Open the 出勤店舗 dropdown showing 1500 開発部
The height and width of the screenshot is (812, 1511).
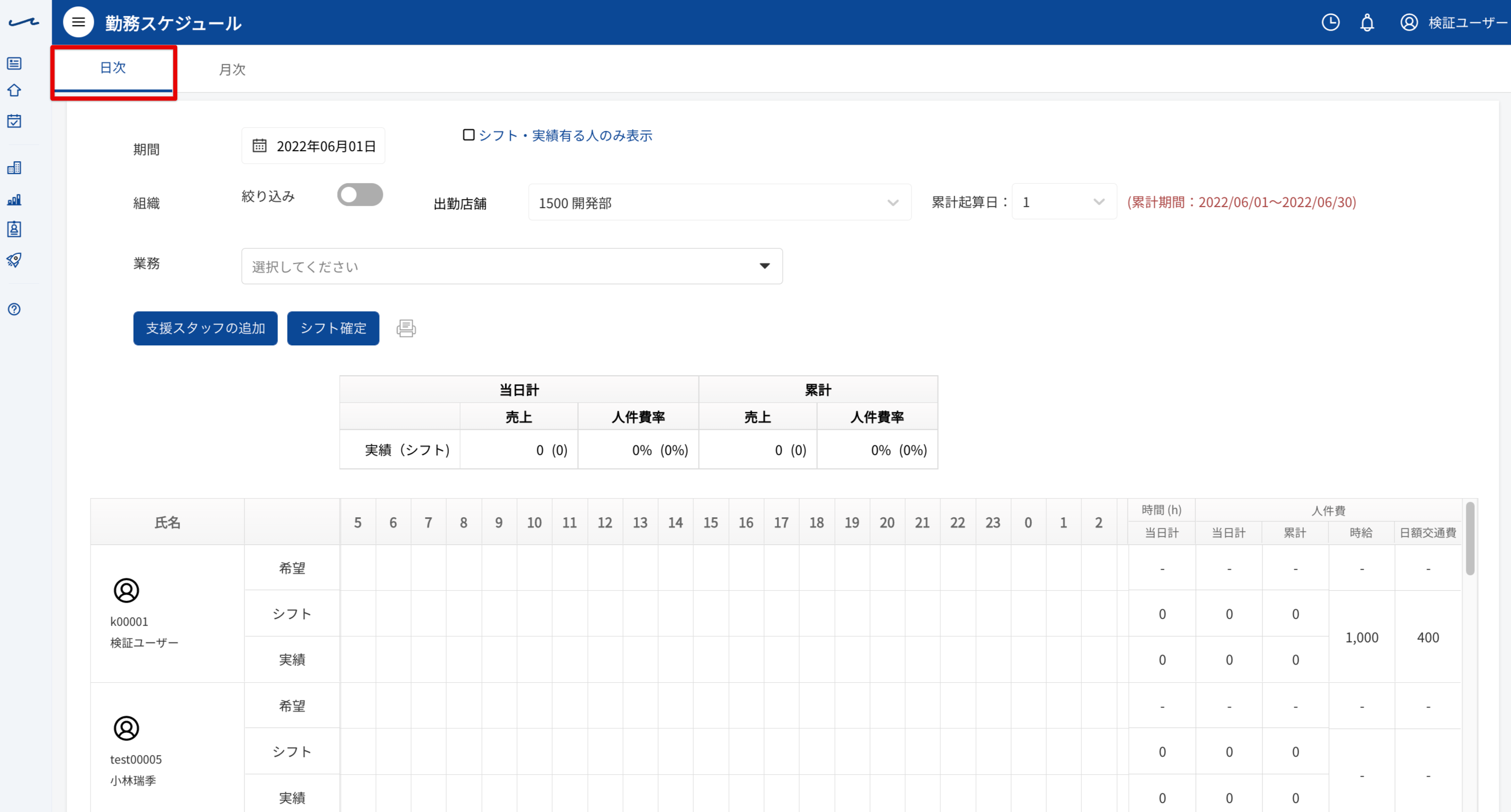[720, 202]
